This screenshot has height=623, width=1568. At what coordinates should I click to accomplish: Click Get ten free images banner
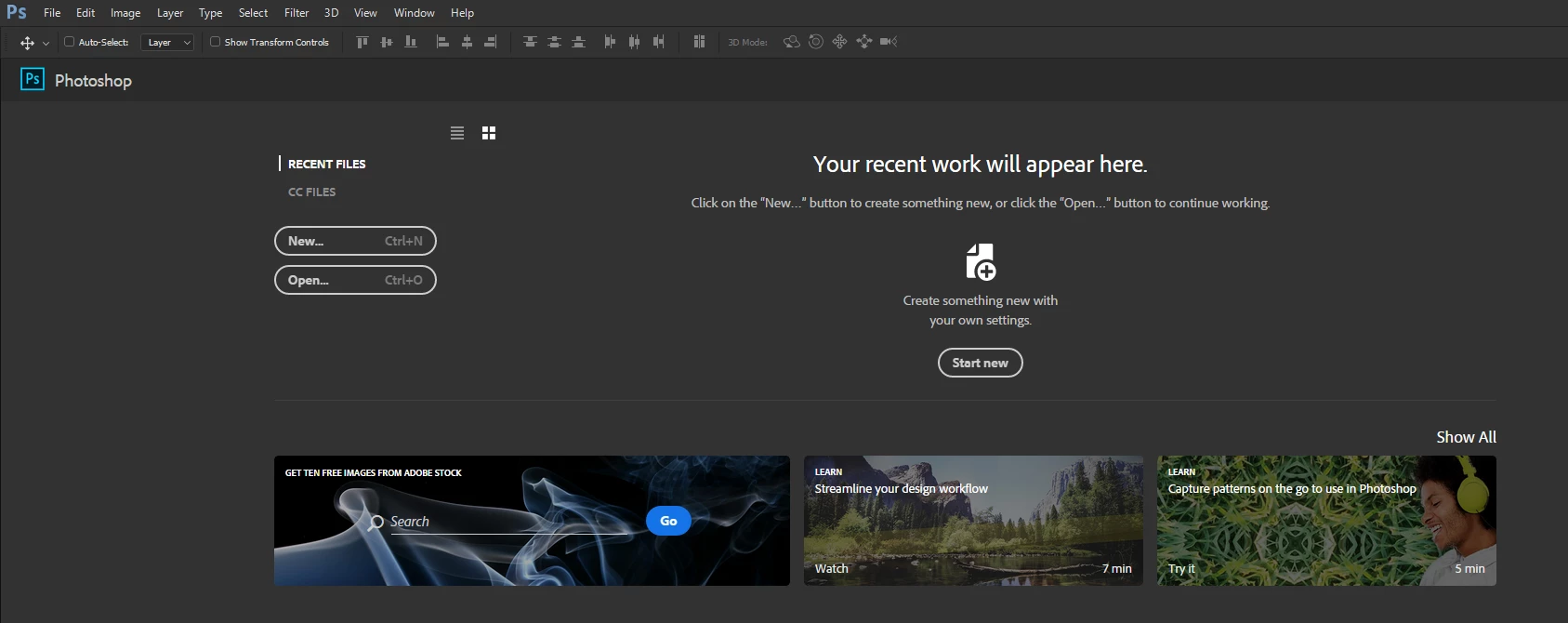pos(532,521)
